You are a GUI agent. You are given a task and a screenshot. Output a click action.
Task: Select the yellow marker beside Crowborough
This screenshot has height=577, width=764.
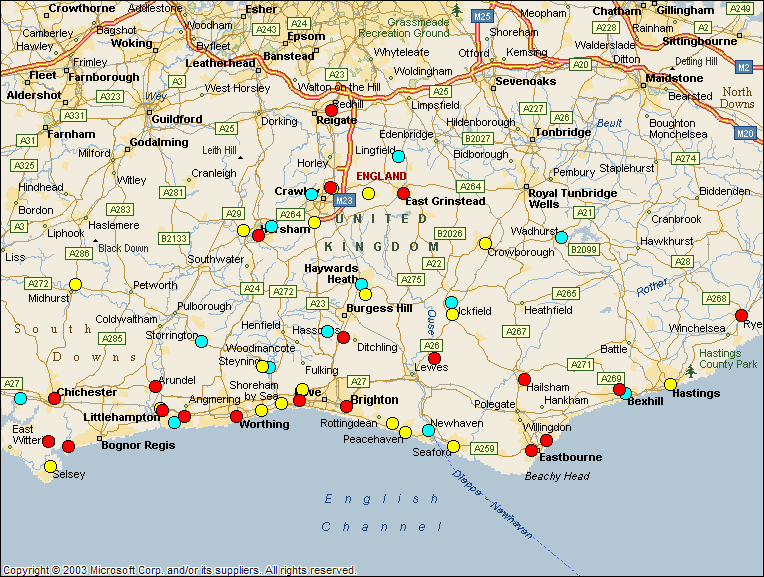pyautogui.click(x=486, y=243)
